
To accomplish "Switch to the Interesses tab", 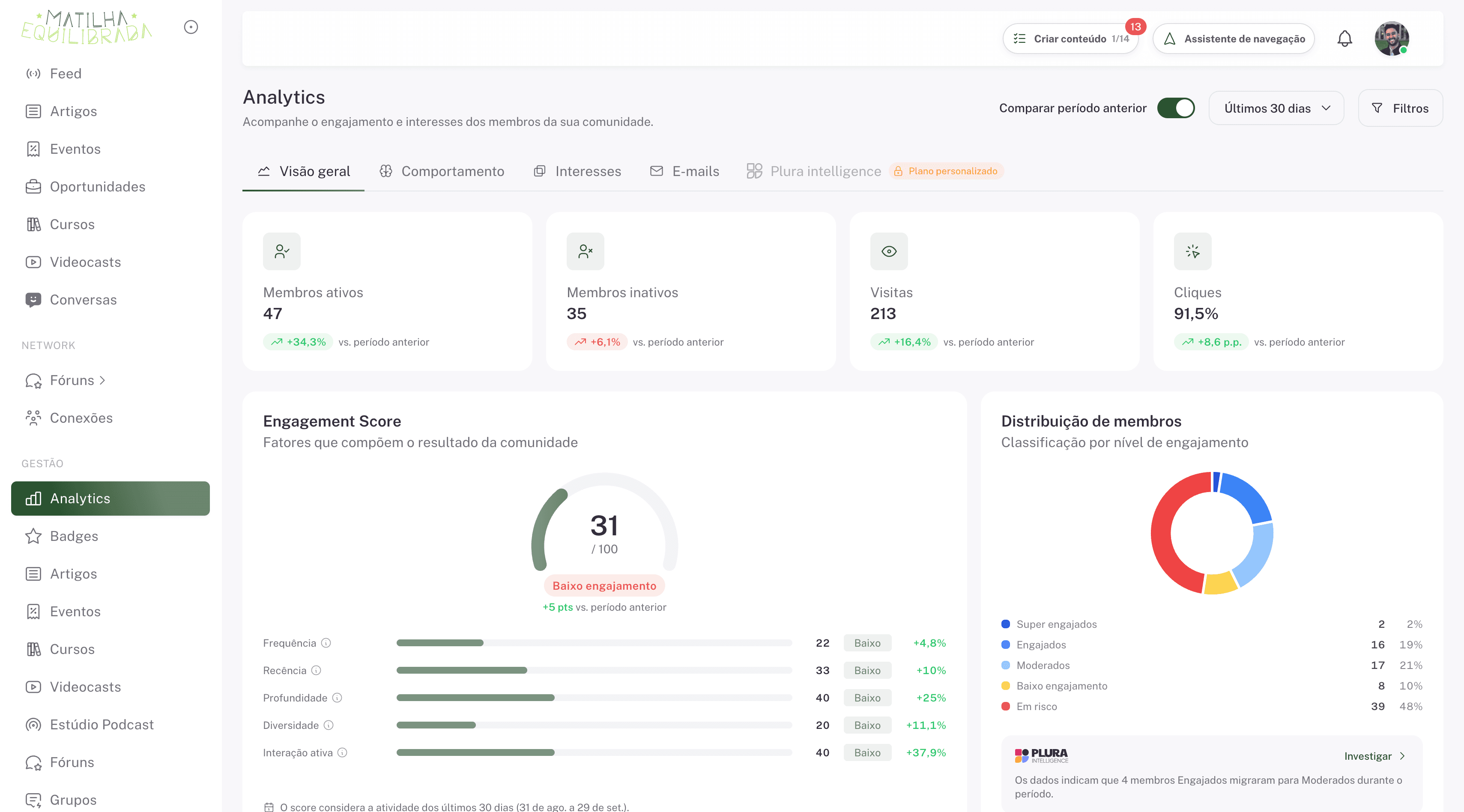I will [x=577, y=171].
